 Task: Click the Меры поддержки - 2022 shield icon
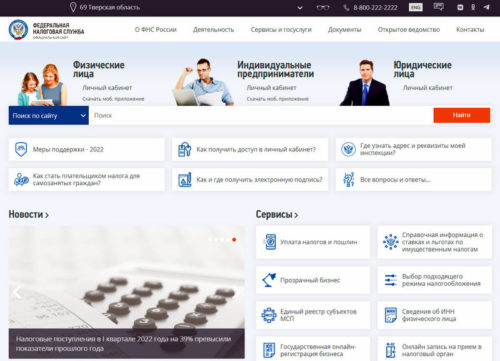click(x=21, y=149)
